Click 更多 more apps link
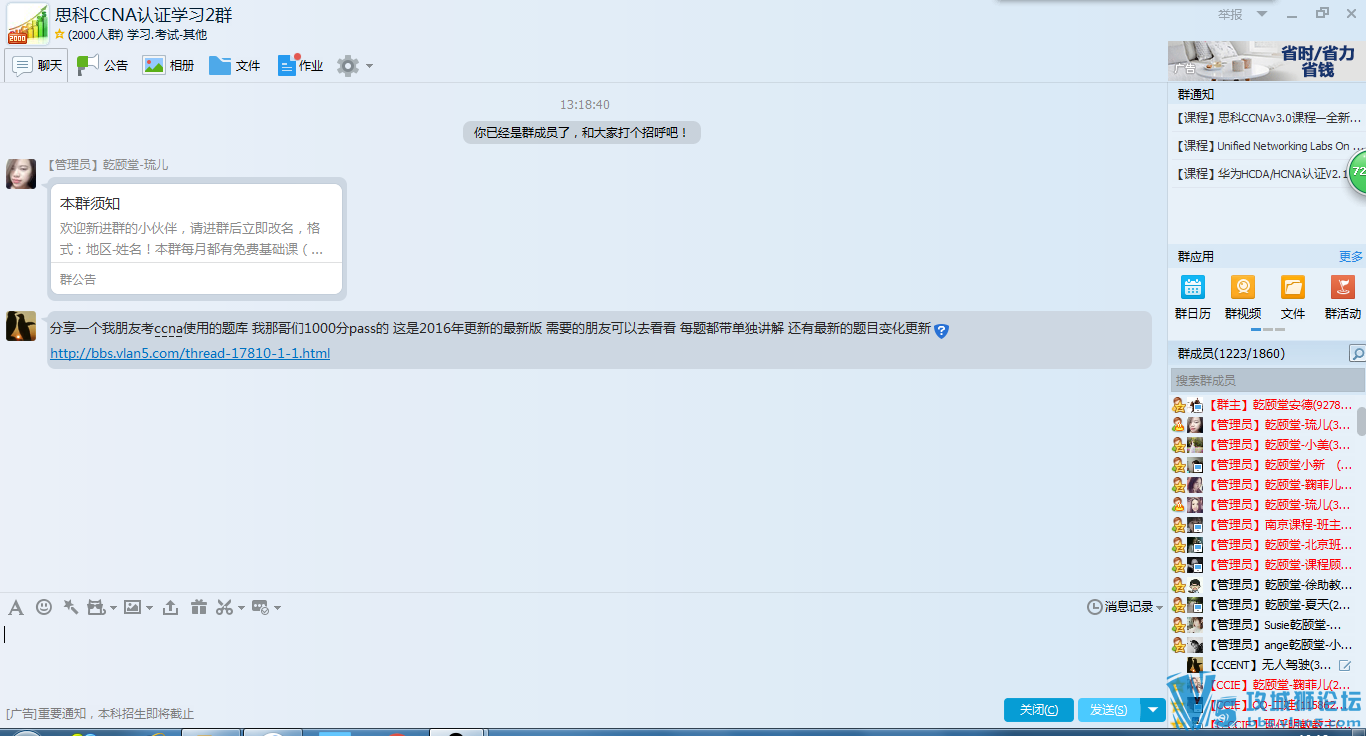Viewport: 1366px width, 736px height. 1351,257
